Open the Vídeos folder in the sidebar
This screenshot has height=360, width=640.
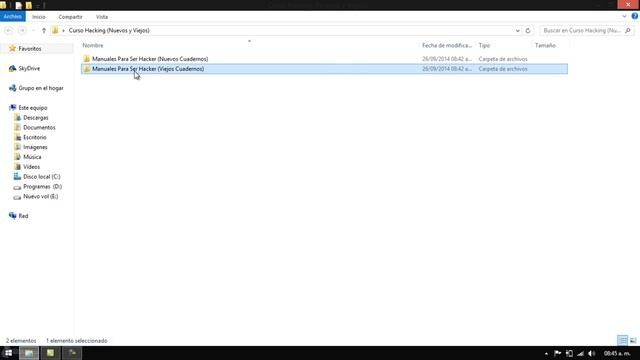point(31,167)
